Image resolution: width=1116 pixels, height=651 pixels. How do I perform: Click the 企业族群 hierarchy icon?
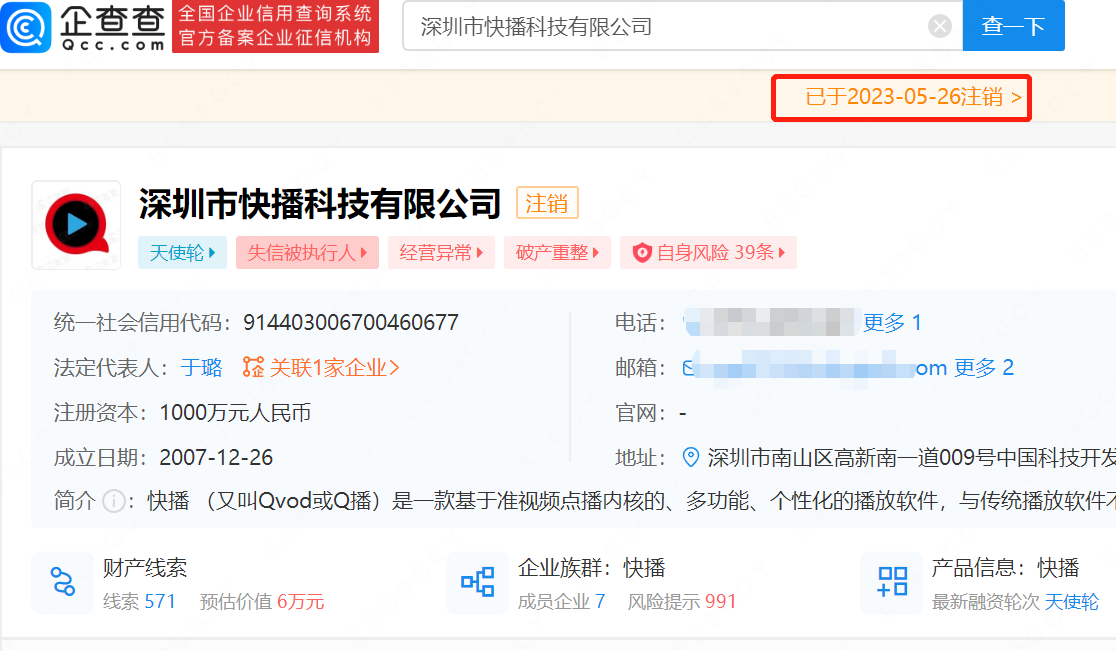[x=478, y=582]
